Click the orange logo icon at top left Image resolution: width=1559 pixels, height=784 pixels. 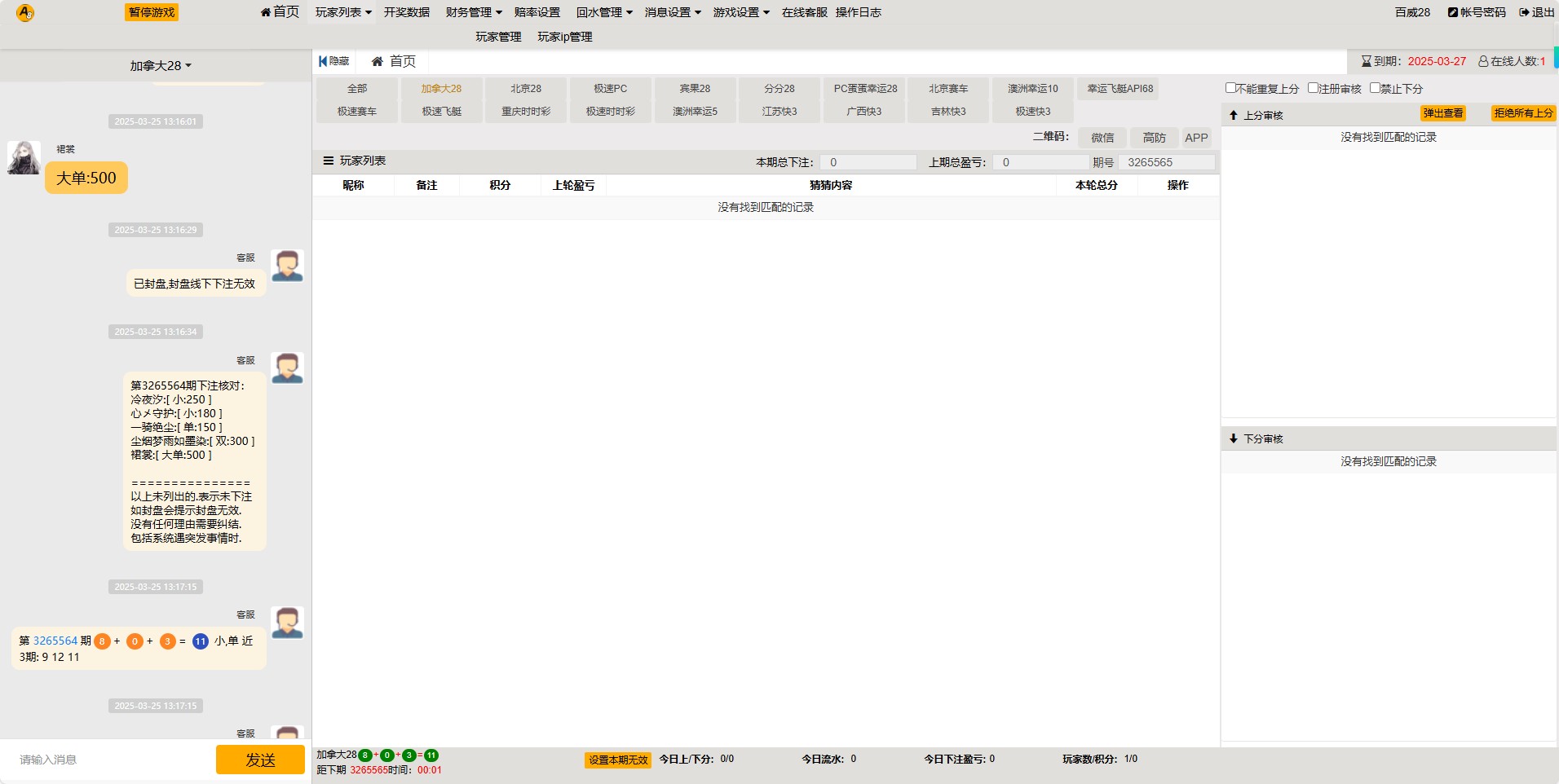[25, 13]
